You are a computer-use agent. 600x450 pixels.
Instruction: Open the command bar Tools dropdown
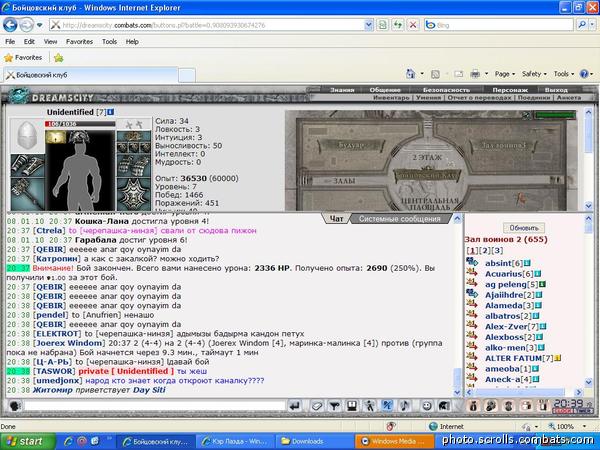tap(564, 74)
